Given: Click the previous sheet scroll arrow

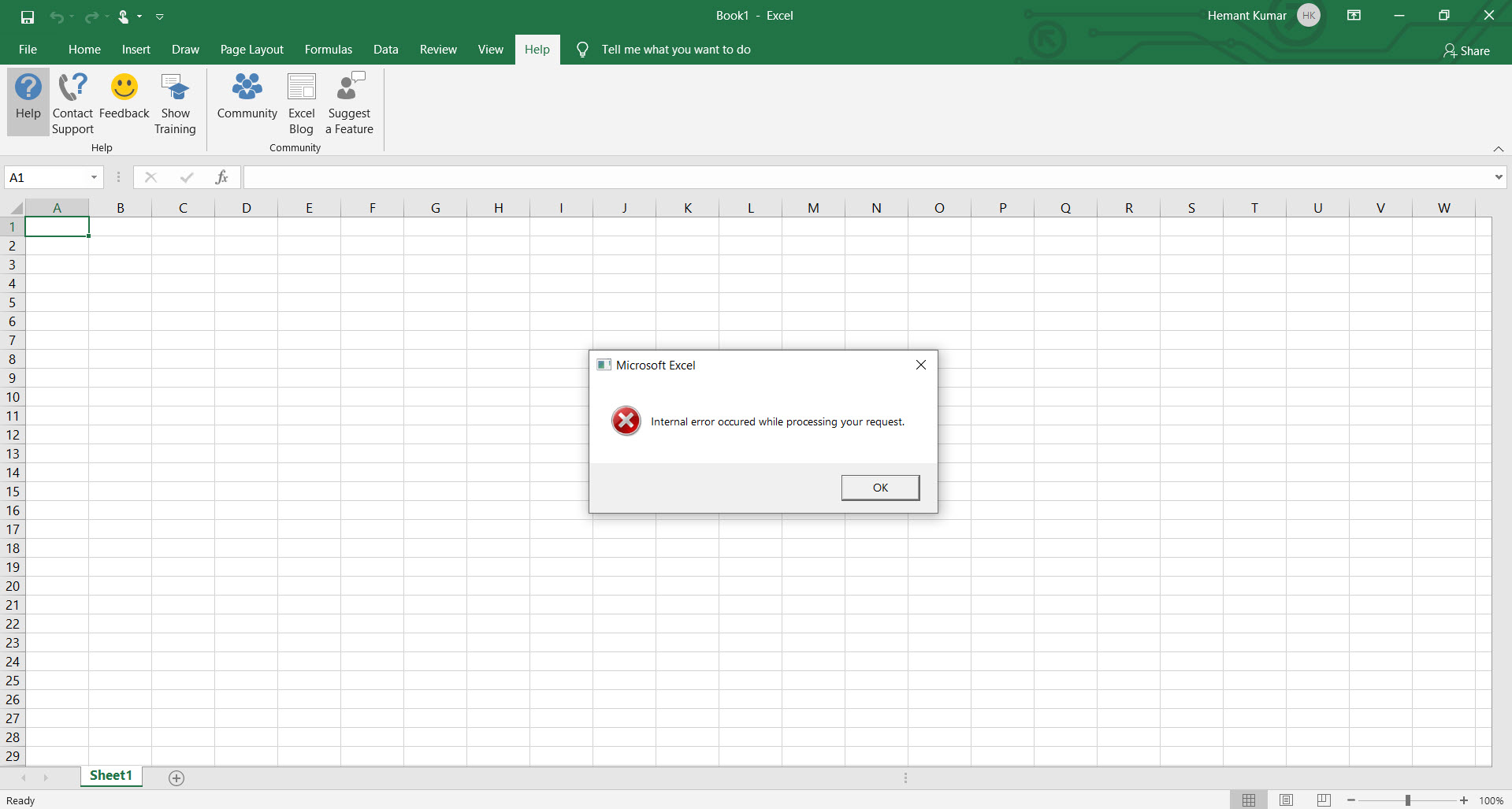Looking at the screenshot, I should coord(24,778).
